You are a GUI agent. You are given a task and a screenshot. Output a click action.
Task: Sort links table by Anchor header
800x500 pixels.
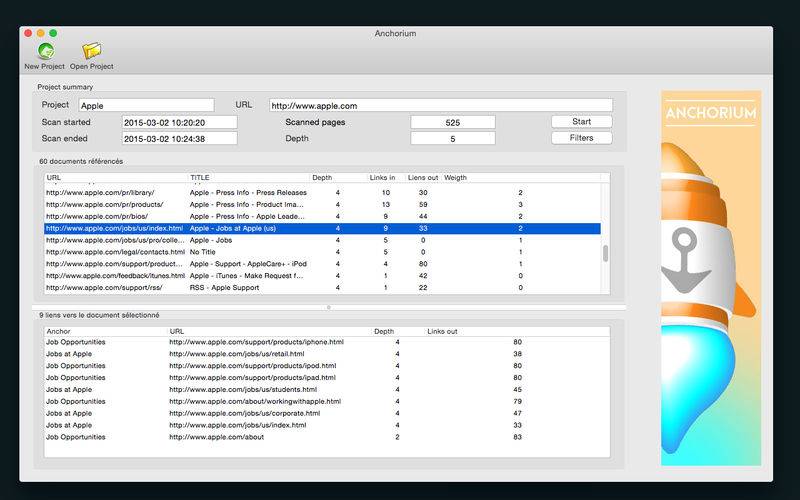106,332
